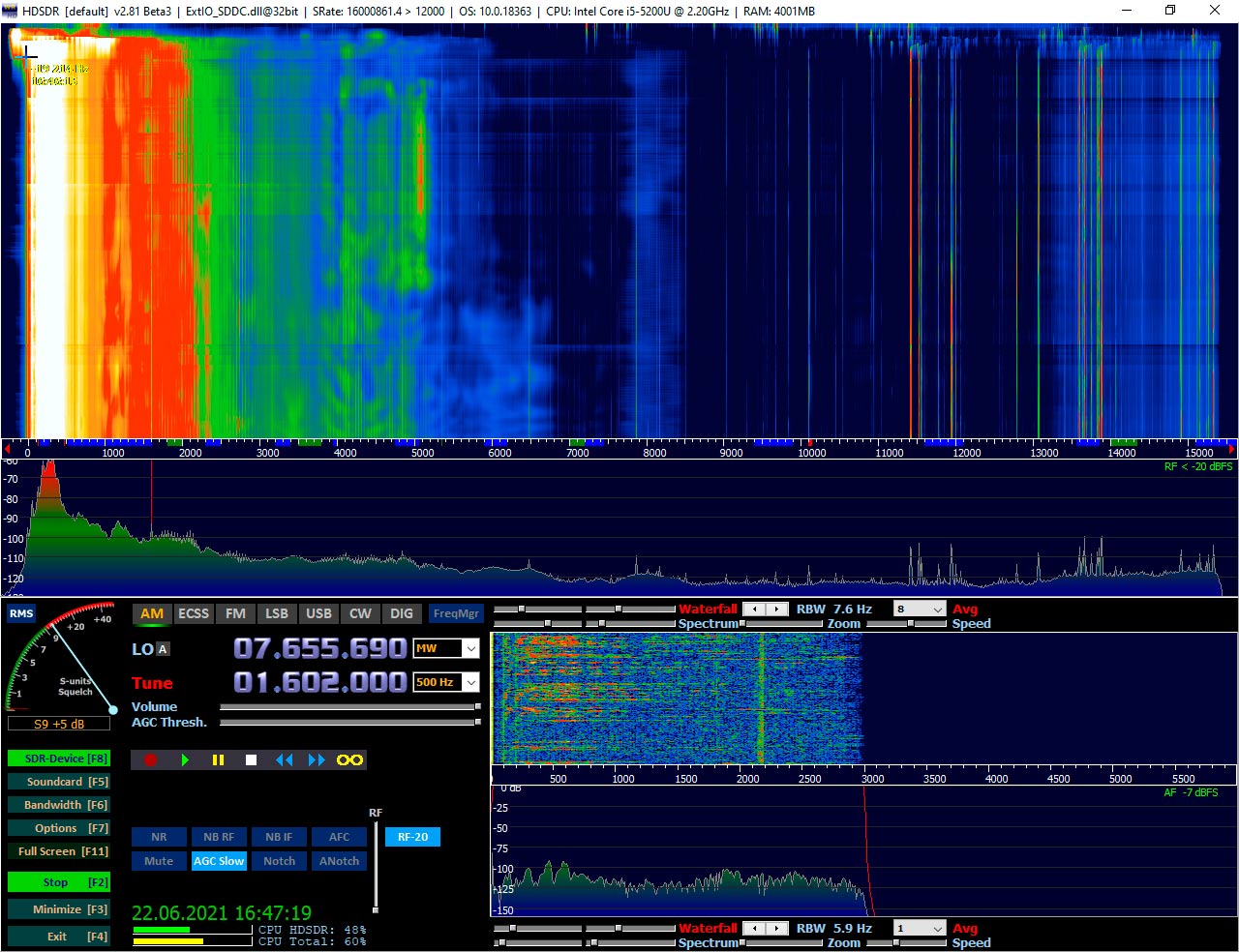Viewport: 1239px width, 952px height.
Task: Adjust the AGC Thresh. slider
Action: coord(350,722)
